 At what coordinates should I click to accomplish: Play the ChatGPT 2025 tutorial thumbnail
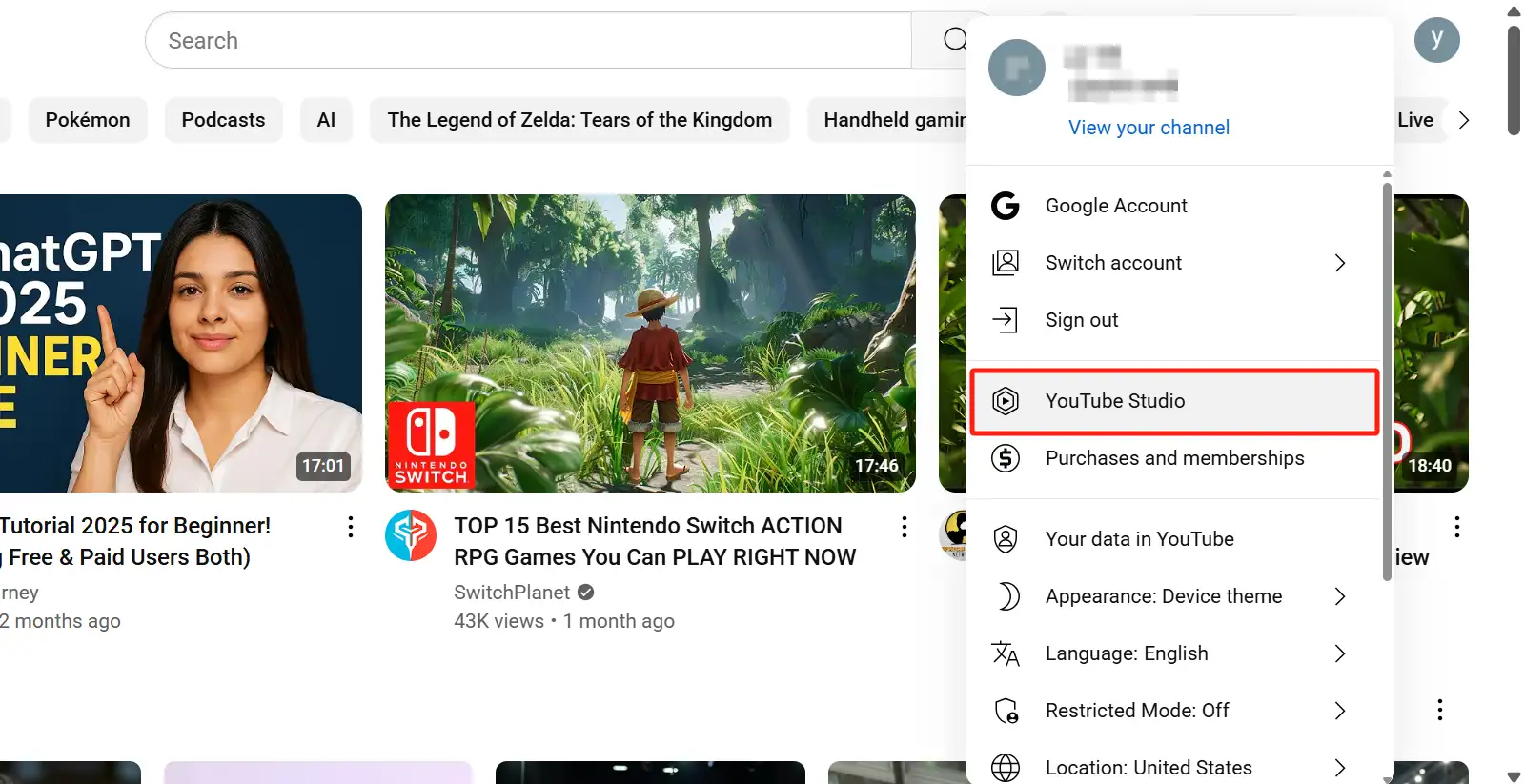click(181, 343)
